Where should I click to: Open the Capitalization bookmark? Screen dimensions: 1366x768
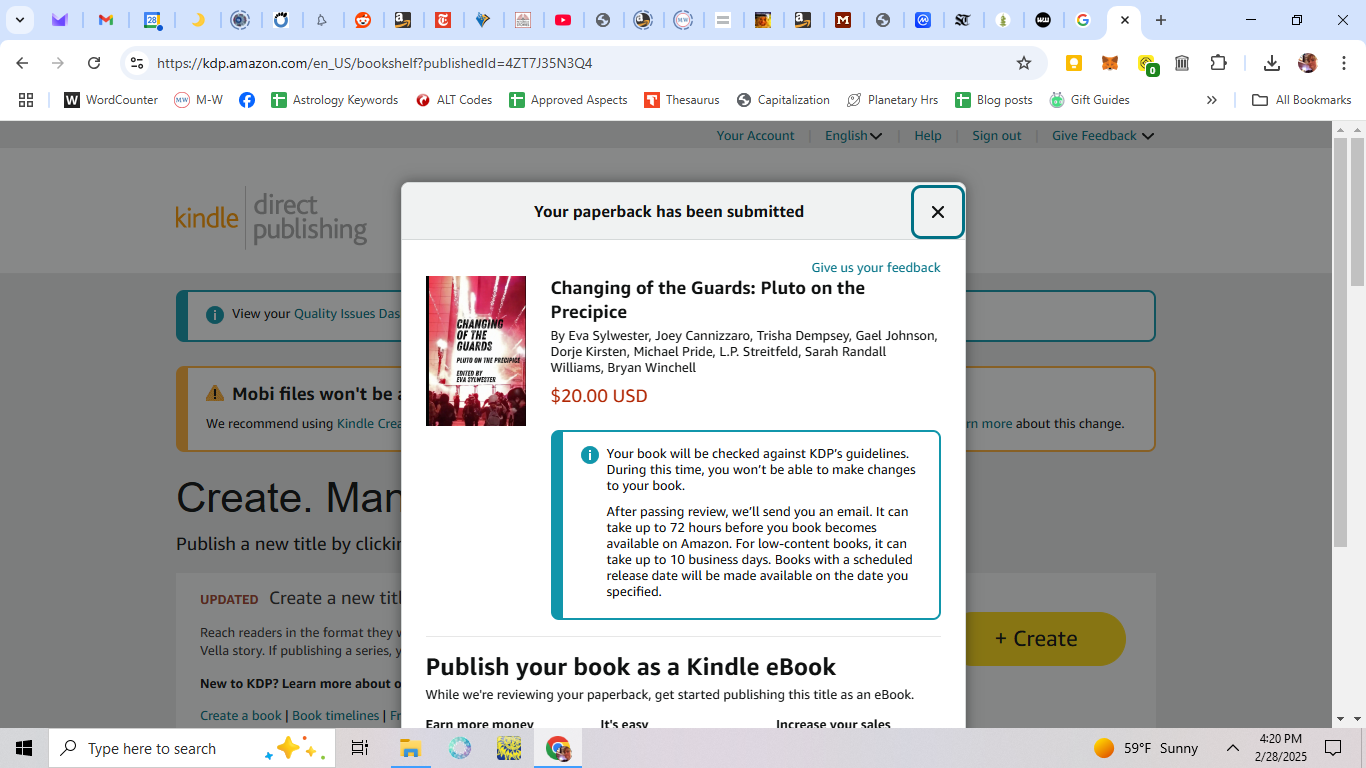783,100
